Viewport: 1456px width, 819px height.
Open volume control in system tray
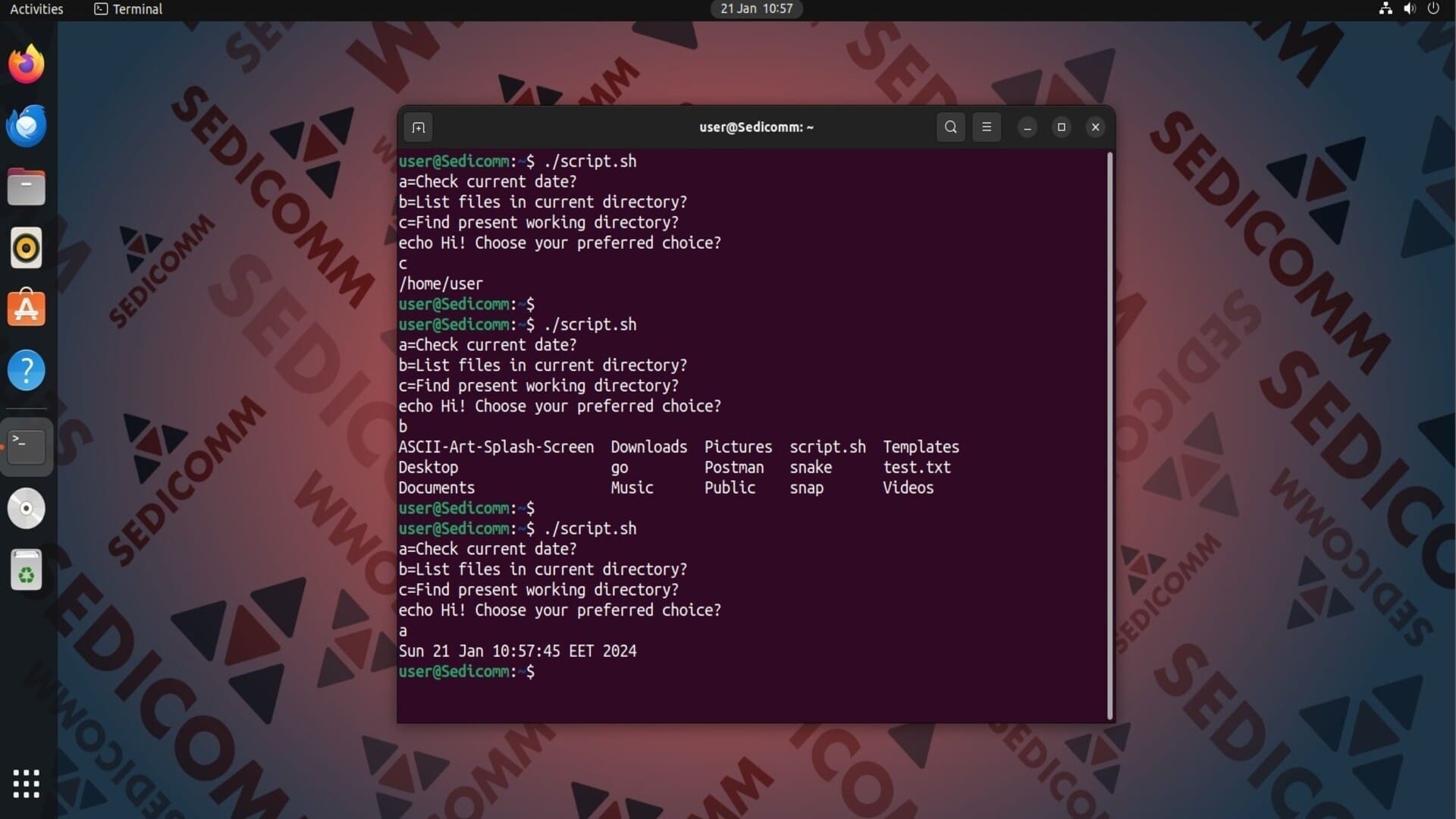point(1409,9)
